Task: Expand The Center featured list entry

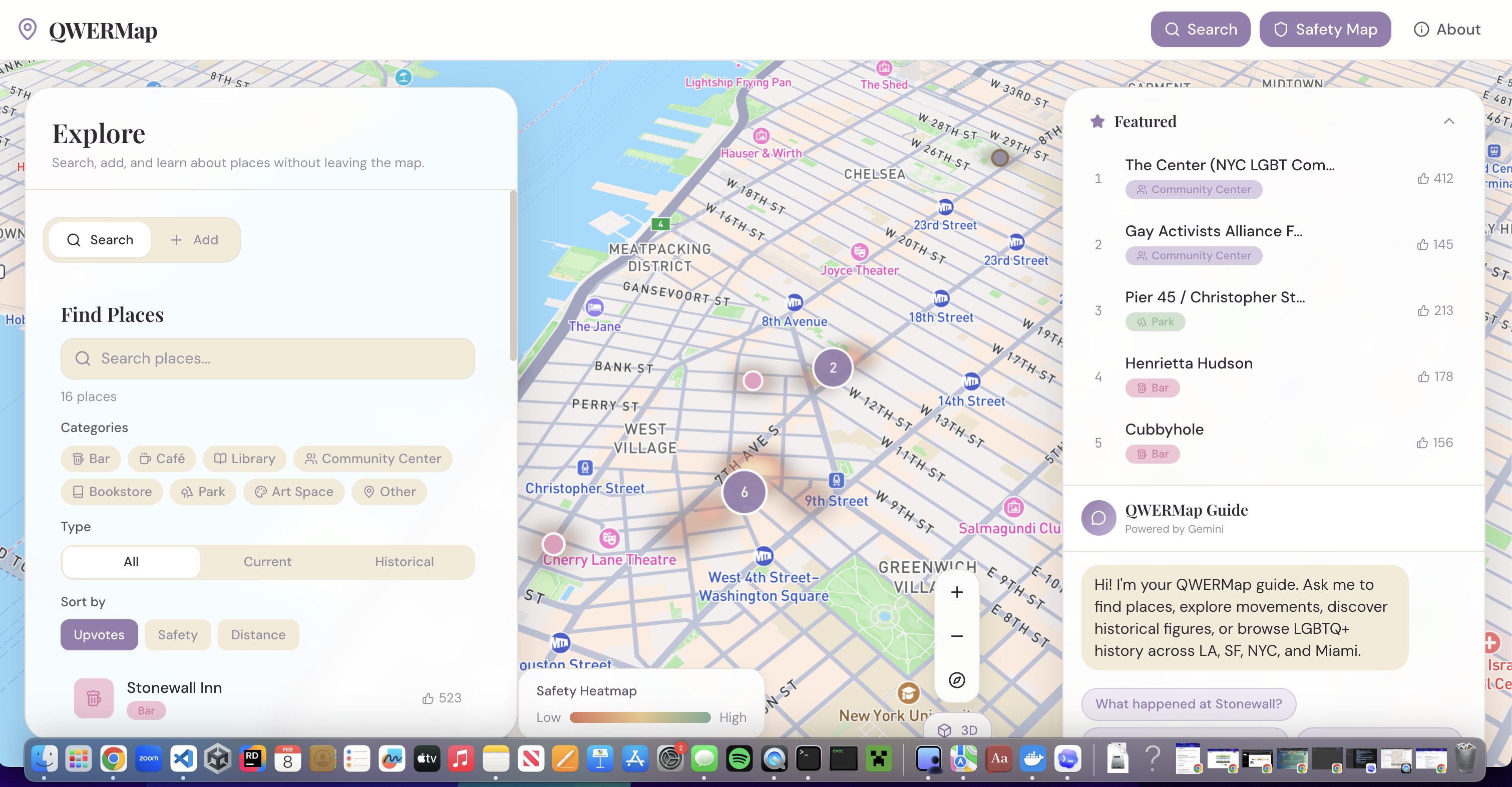Action: [x=1230, y=165]
